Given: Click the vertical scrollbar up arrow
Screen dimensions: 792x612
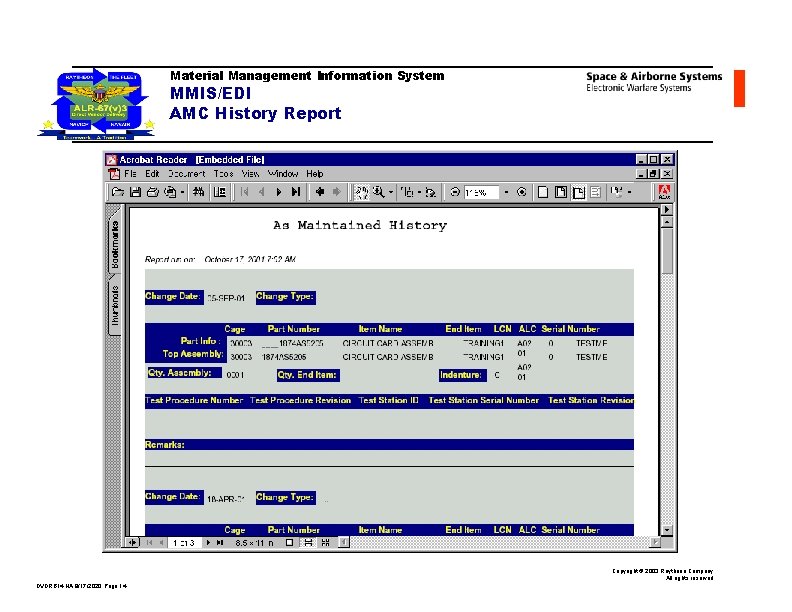Looking at the screenshot, I should 667,222.
